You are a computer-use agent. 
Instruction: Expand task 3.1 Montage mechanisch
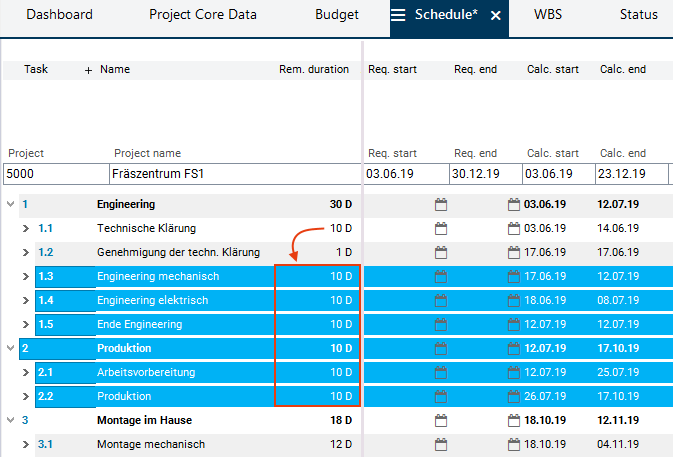click(x=26, y=444)
